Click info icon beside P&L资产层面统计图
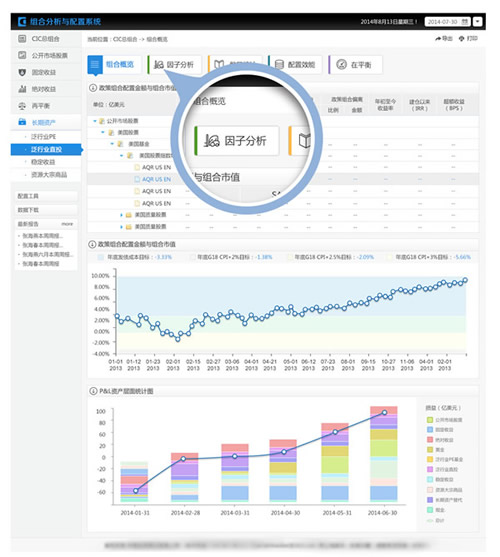The image size is (500, 557). 93,391
